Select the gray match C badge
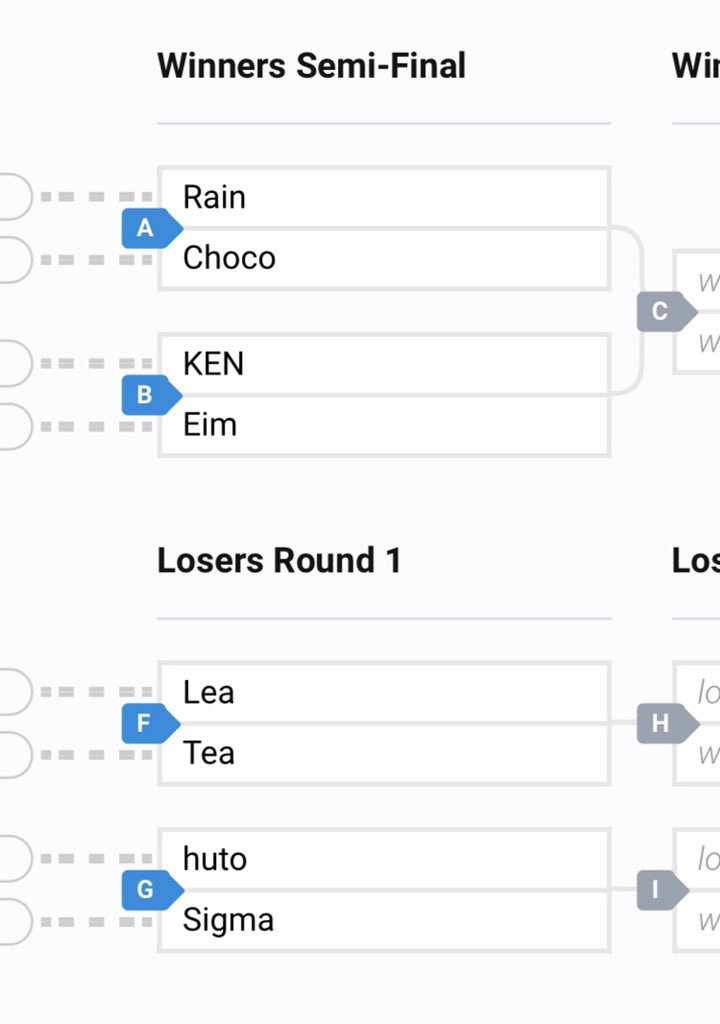The image size is (720, 1024). [x=666, y=312]
